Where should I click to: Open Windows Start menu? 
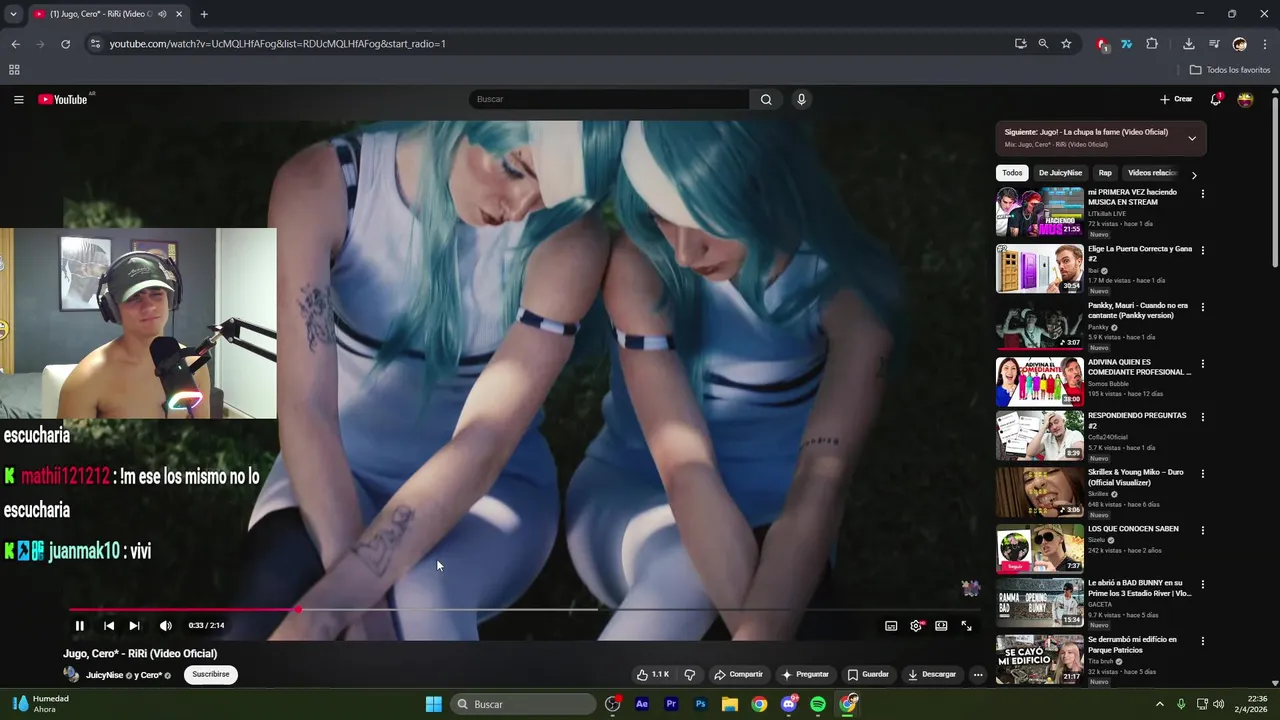tap(434, 704)
